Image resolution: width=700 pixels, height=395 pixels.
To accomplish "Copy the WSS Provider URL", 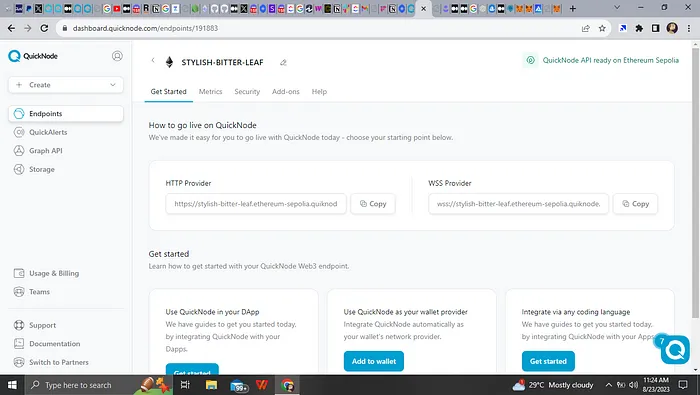I will point(635,204).
